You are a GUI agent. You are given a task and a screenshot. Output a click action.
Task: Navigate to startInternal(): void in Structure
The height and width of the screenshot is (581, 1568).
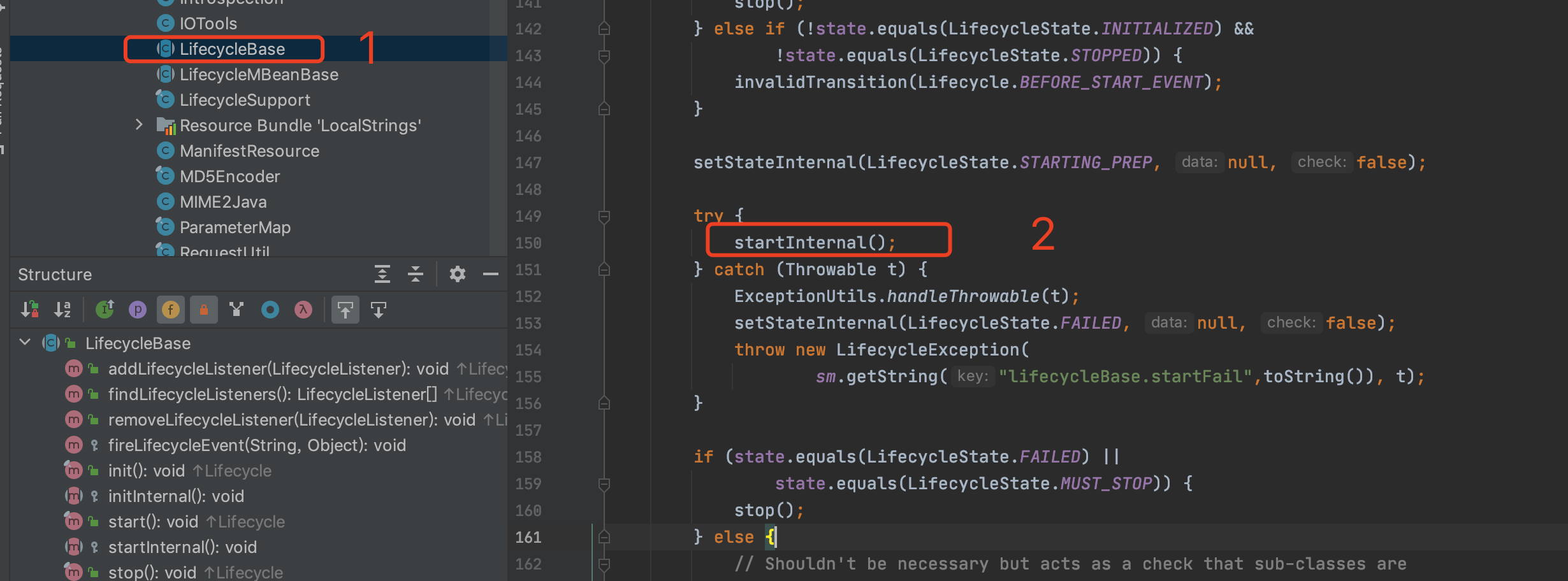tap(182, 547)
